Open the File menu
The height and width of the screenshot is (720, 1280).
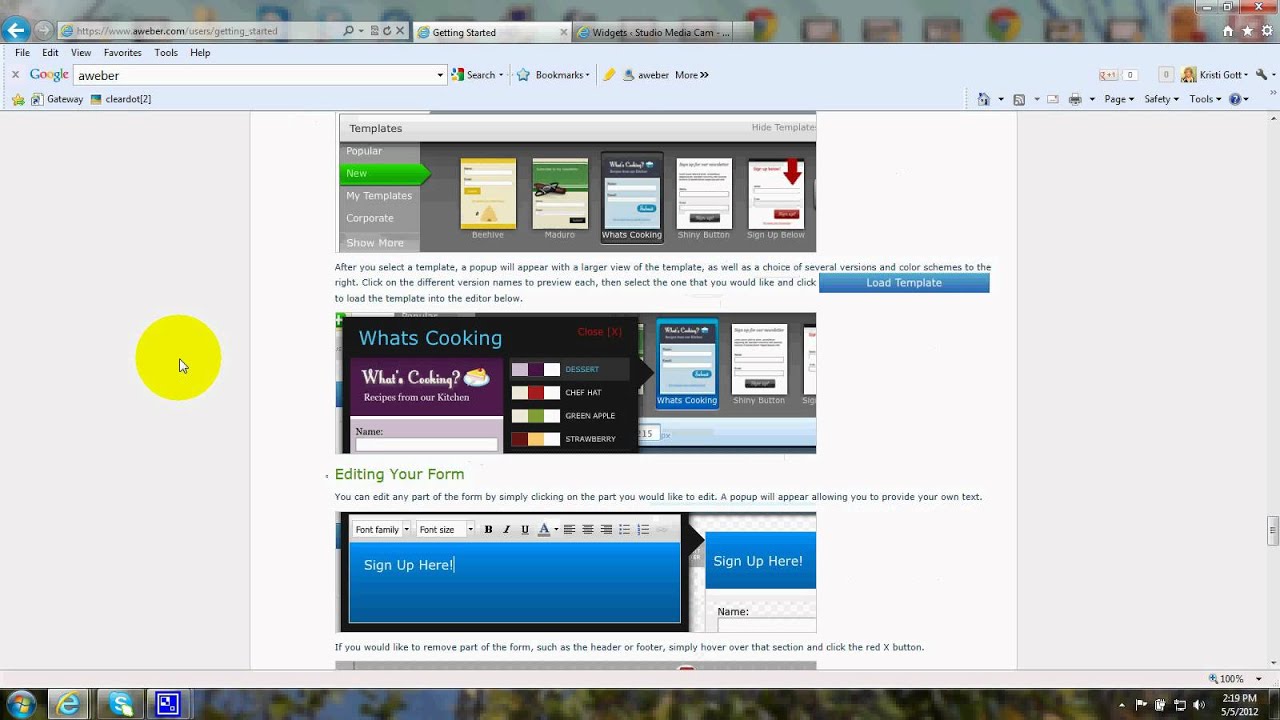pyautogui.click(x=22, y=53)
